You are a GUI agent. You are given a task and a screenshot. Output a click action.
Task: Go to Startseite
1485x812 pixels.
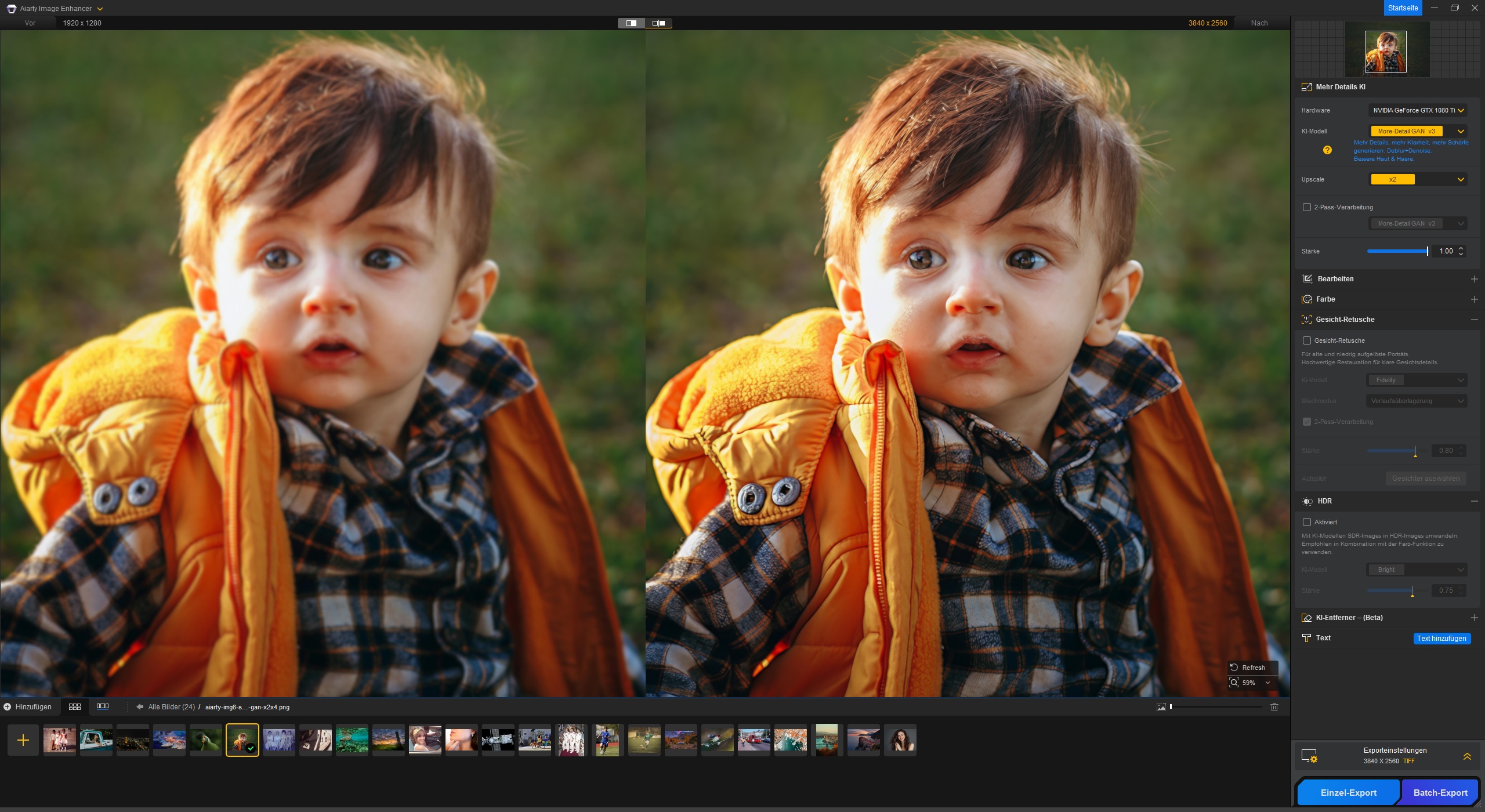[x=1403, y=8]
